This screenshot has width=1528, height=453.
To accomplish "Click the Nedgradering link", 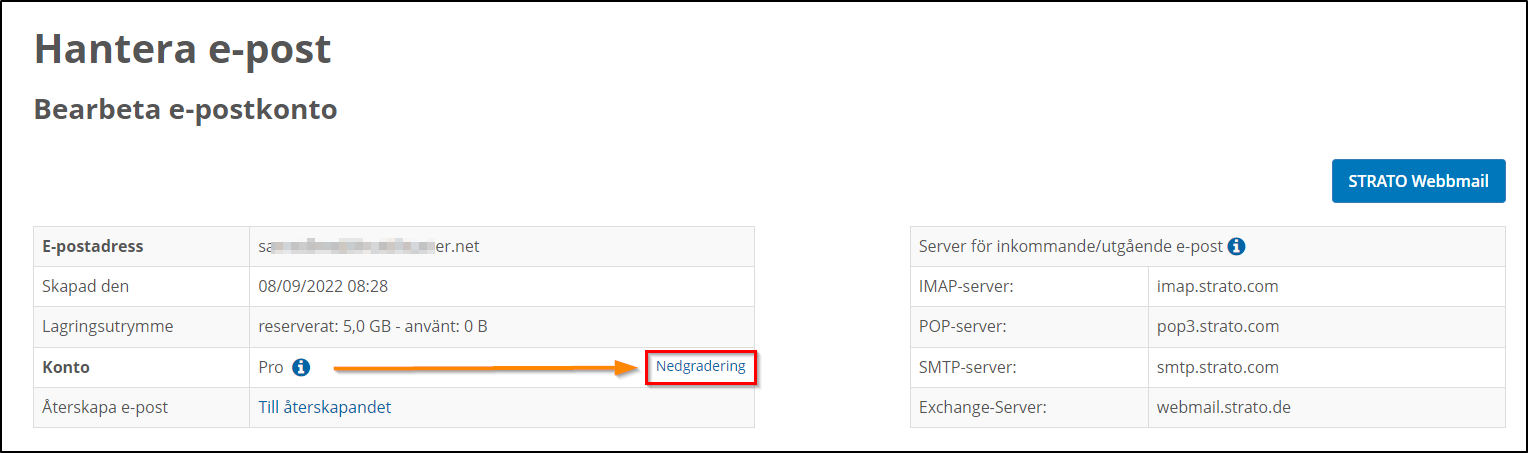I will pyautogui.click(x=700, y=367).
